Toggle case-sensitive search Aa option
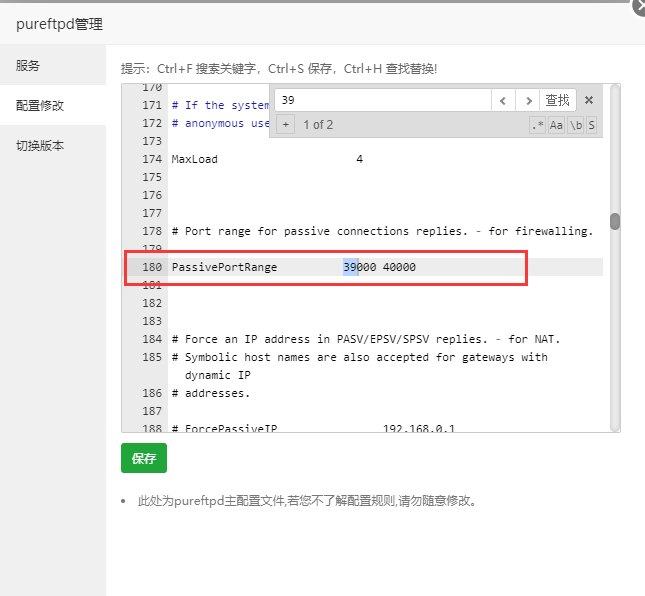This screenshot has width=645, height=596. pos(556,125)
